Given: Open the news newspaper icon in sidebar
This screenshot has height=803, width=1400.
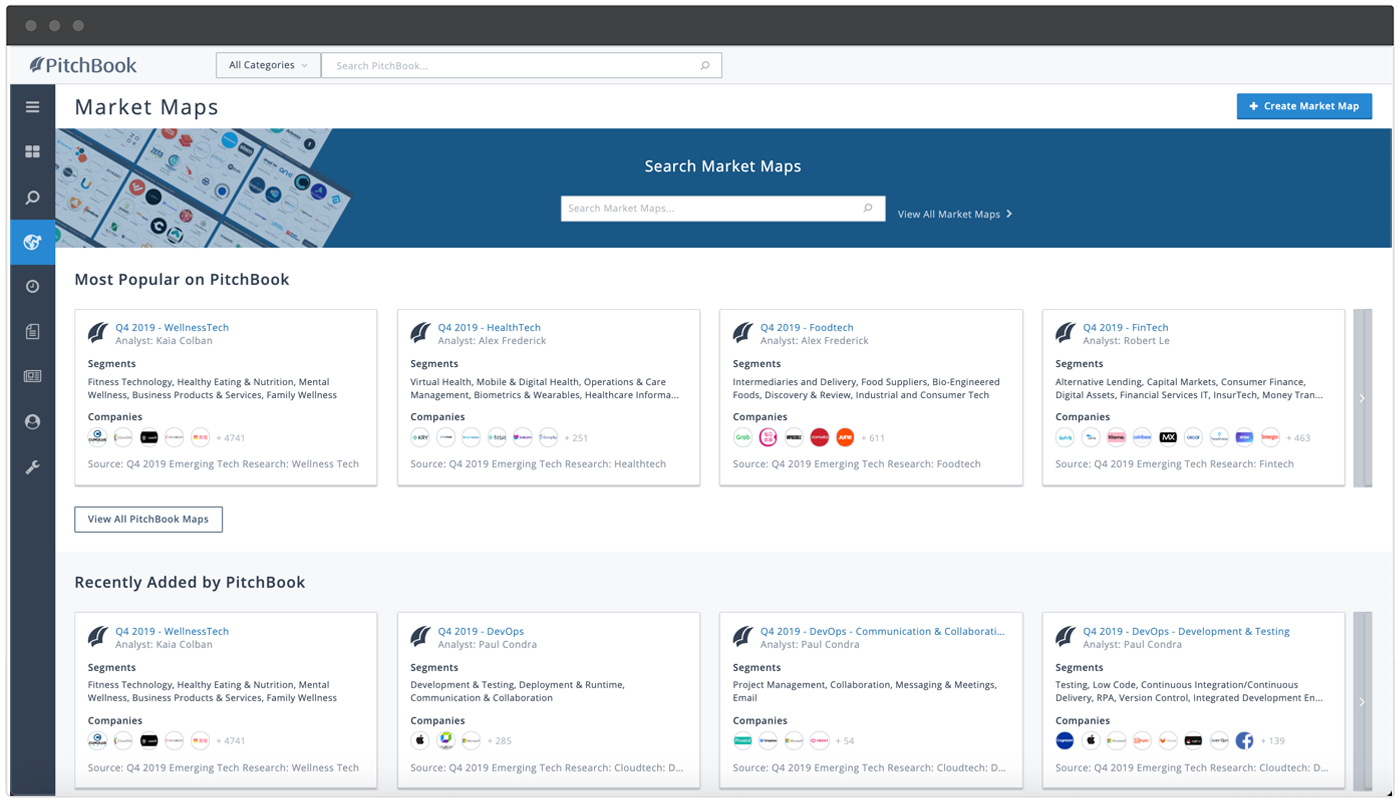Looking at the screenshot, I should [x=32, y=377].
